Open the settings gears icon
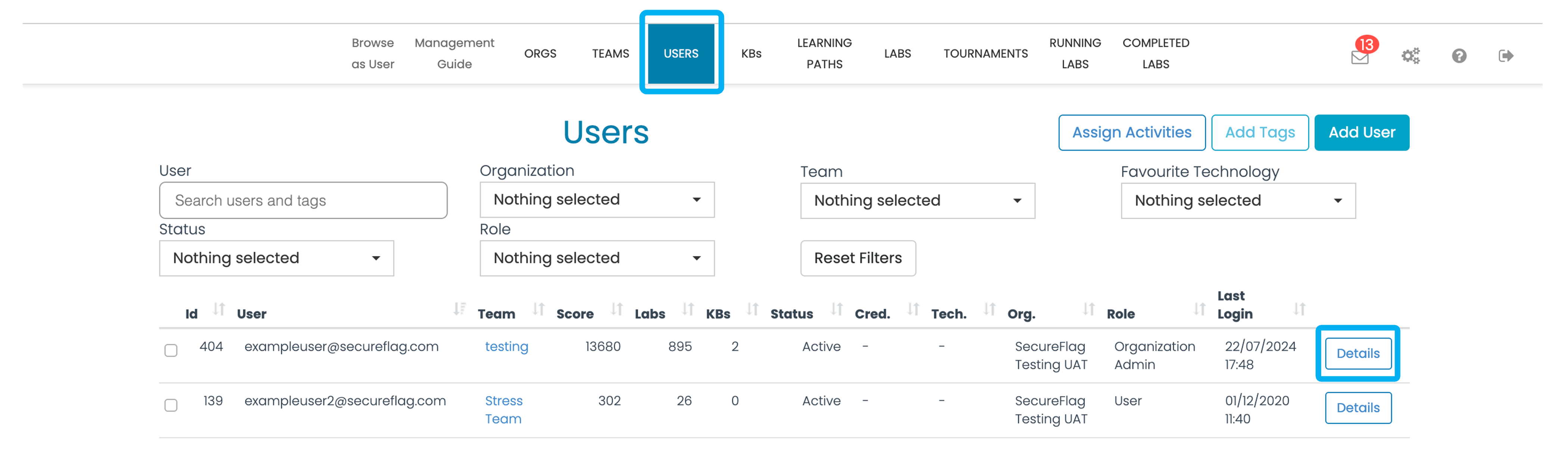1568x463 pixels. point(1411,56)
